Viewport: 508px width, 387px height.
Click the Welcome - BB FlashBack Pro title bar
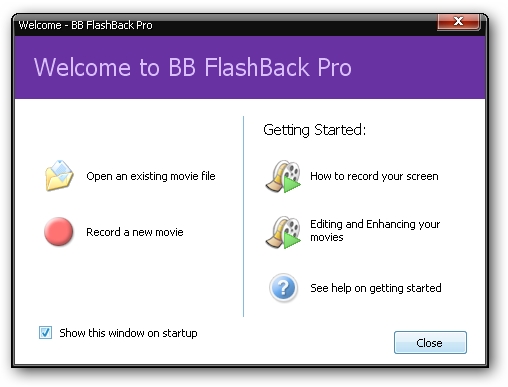[227, 25]
